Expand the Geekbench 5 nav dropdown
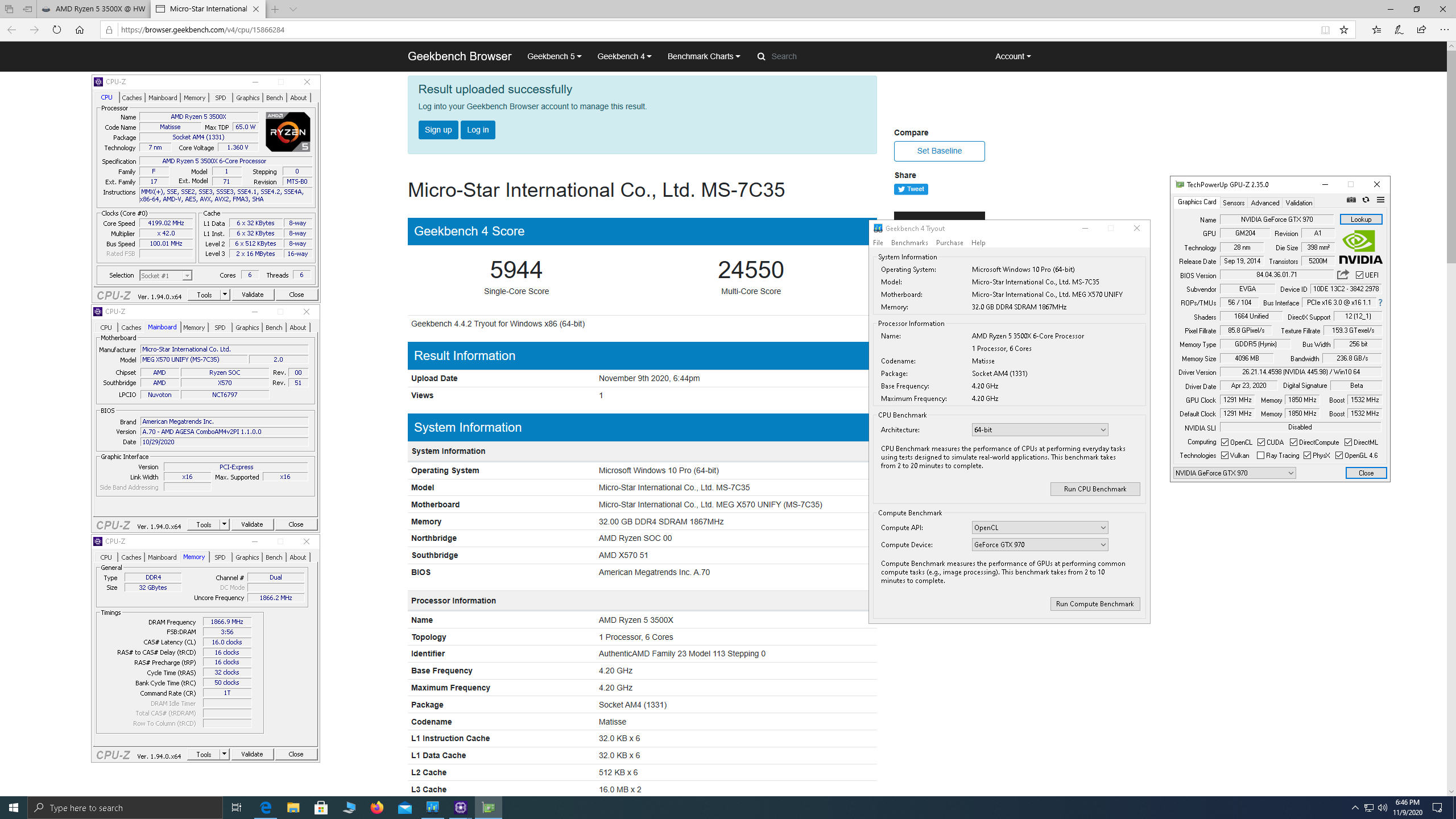Image resolution: width=1456 pixels, height=819 pixels. click(554, 56)
